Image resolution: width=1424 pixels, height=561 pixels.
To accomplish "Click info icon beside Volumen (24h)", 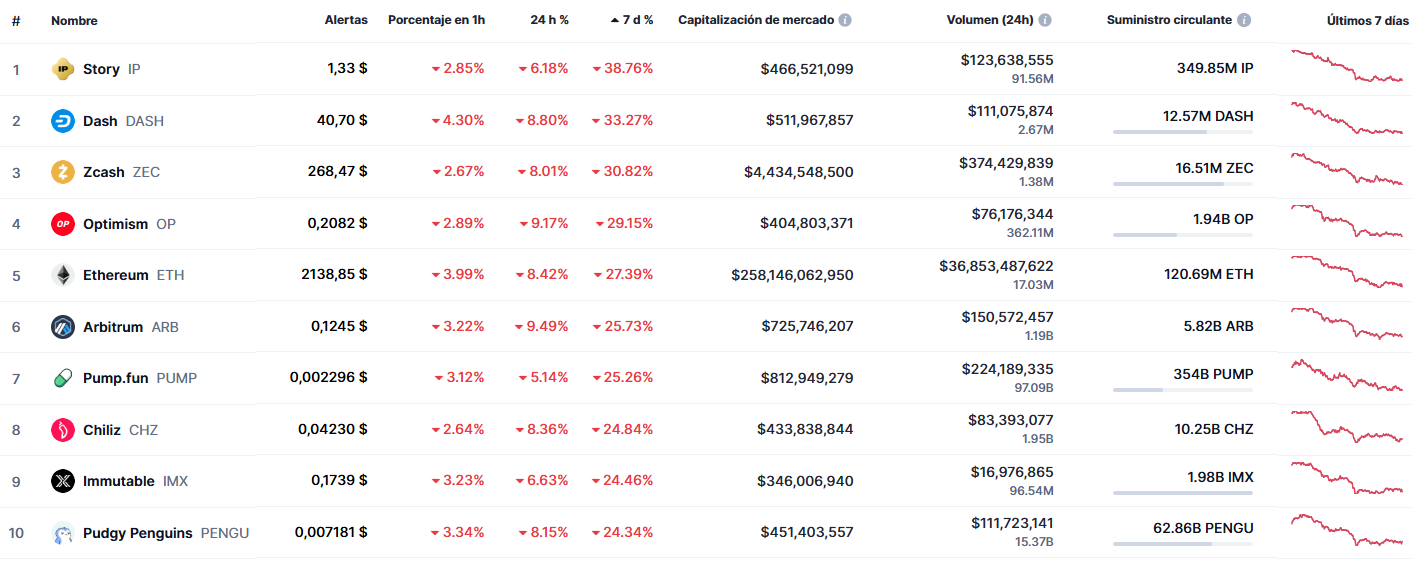I will (x=1045, y=20).
